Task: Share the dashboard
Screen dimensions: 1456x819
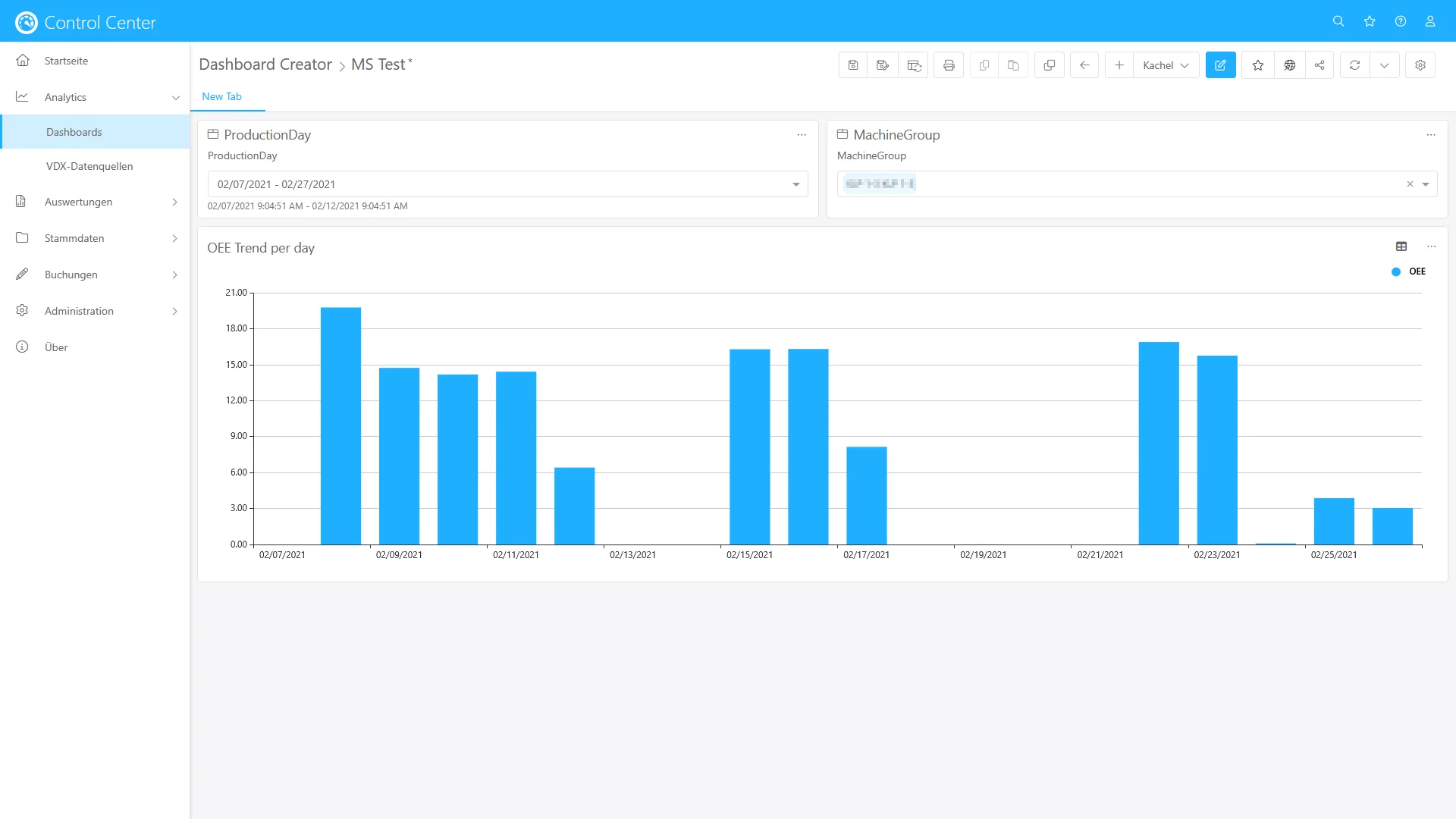Action: click(1319, 64)
